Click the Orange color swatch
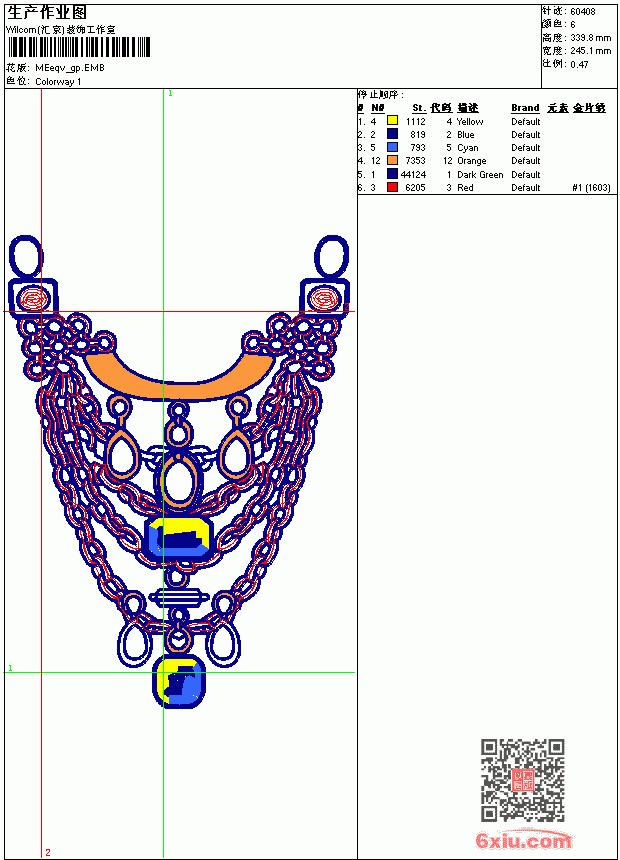 (392, 160)
